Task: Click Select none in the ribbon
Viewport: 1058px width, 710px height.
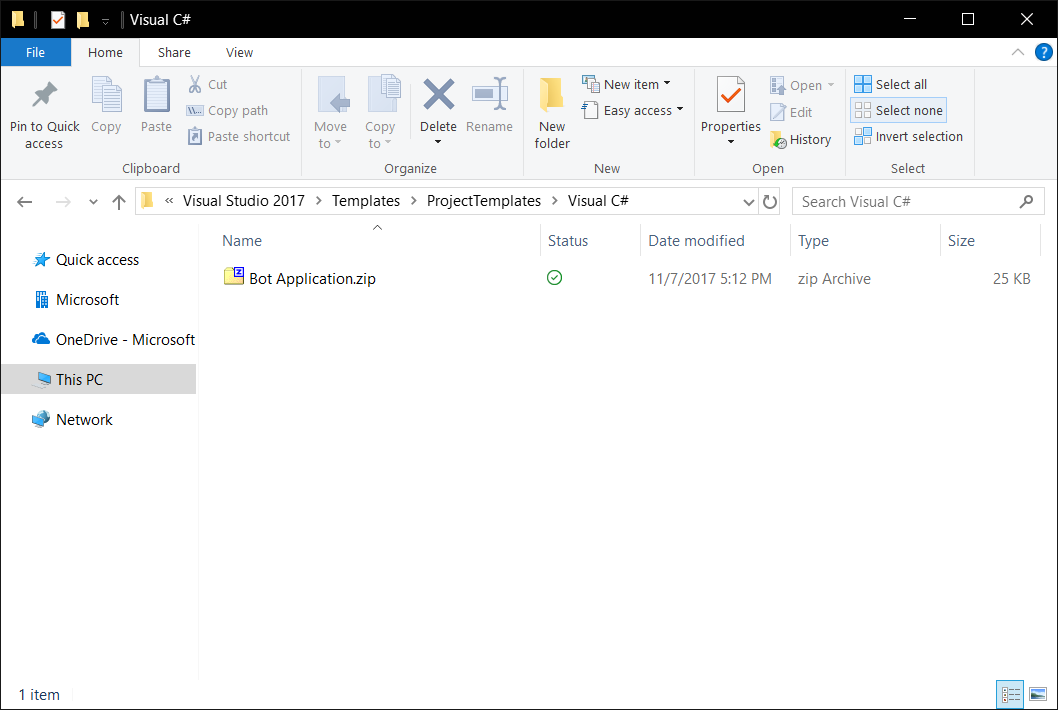Action: pos(899,111)
